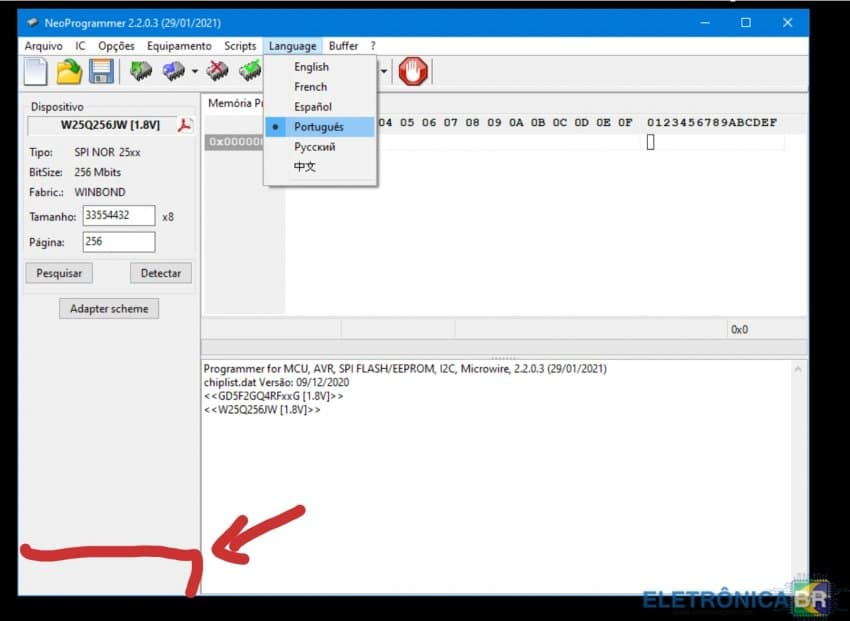Maximize the NeoProgrammer window
Image resolution: width=850 pixels, height=621 pixels.
[746, 23]
